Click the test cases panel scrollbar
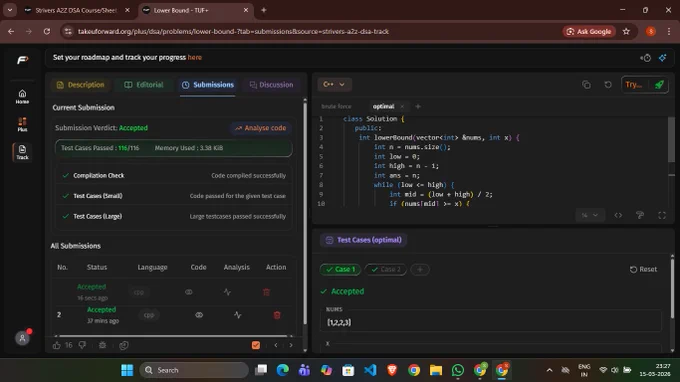The width and height of the screenshot is (680, 382). click(673, 288)
